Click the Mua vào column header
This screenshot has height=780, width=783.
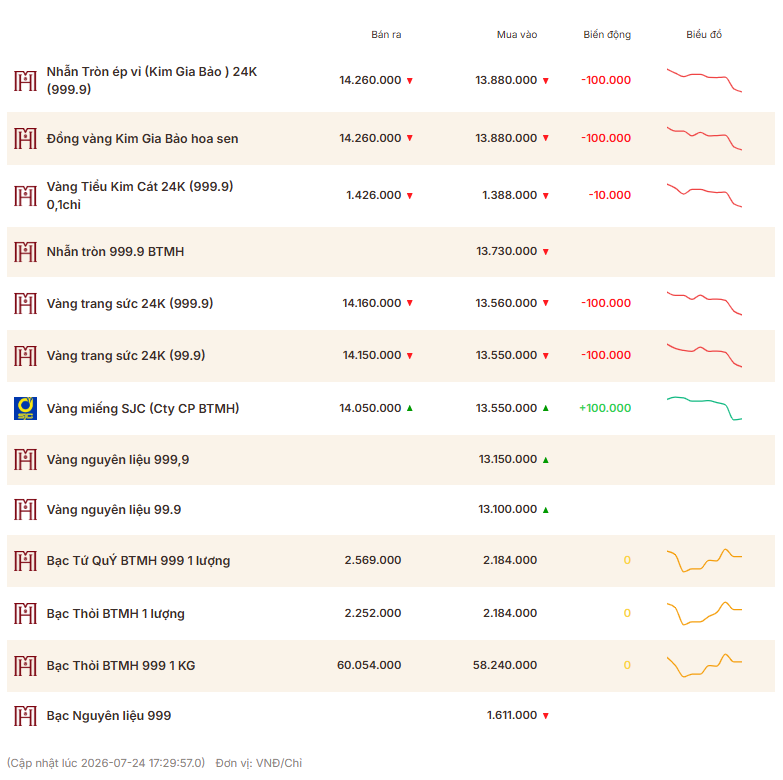point(517,34)
